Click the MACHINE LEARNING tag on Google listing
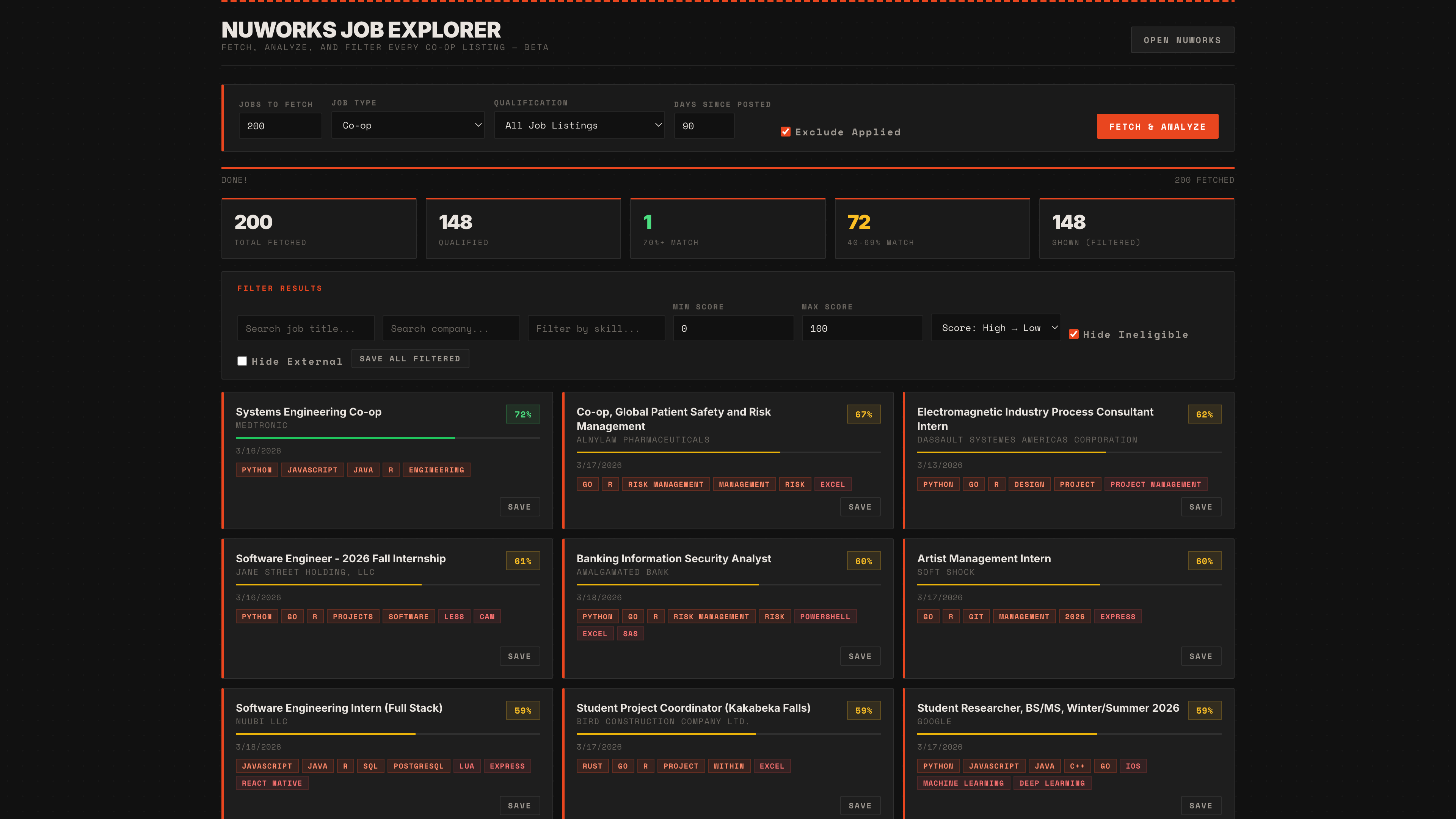Viewport: 1456px width, 819px height. coord(963,783)
